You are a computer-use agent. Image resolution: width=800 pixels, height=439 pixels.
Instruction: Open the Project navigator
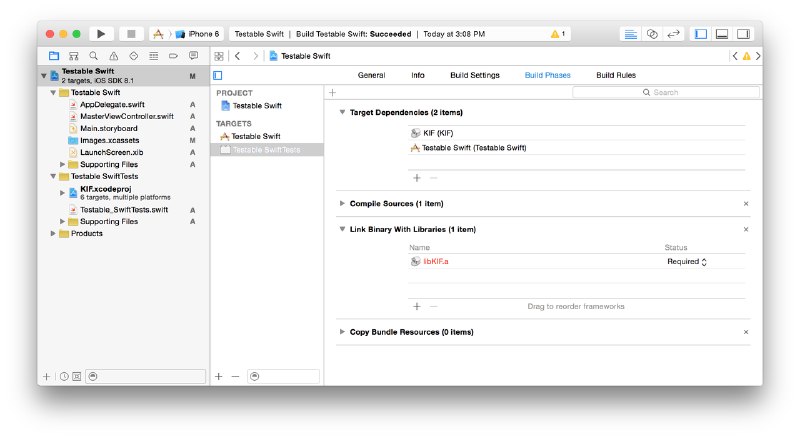[54, 56]
